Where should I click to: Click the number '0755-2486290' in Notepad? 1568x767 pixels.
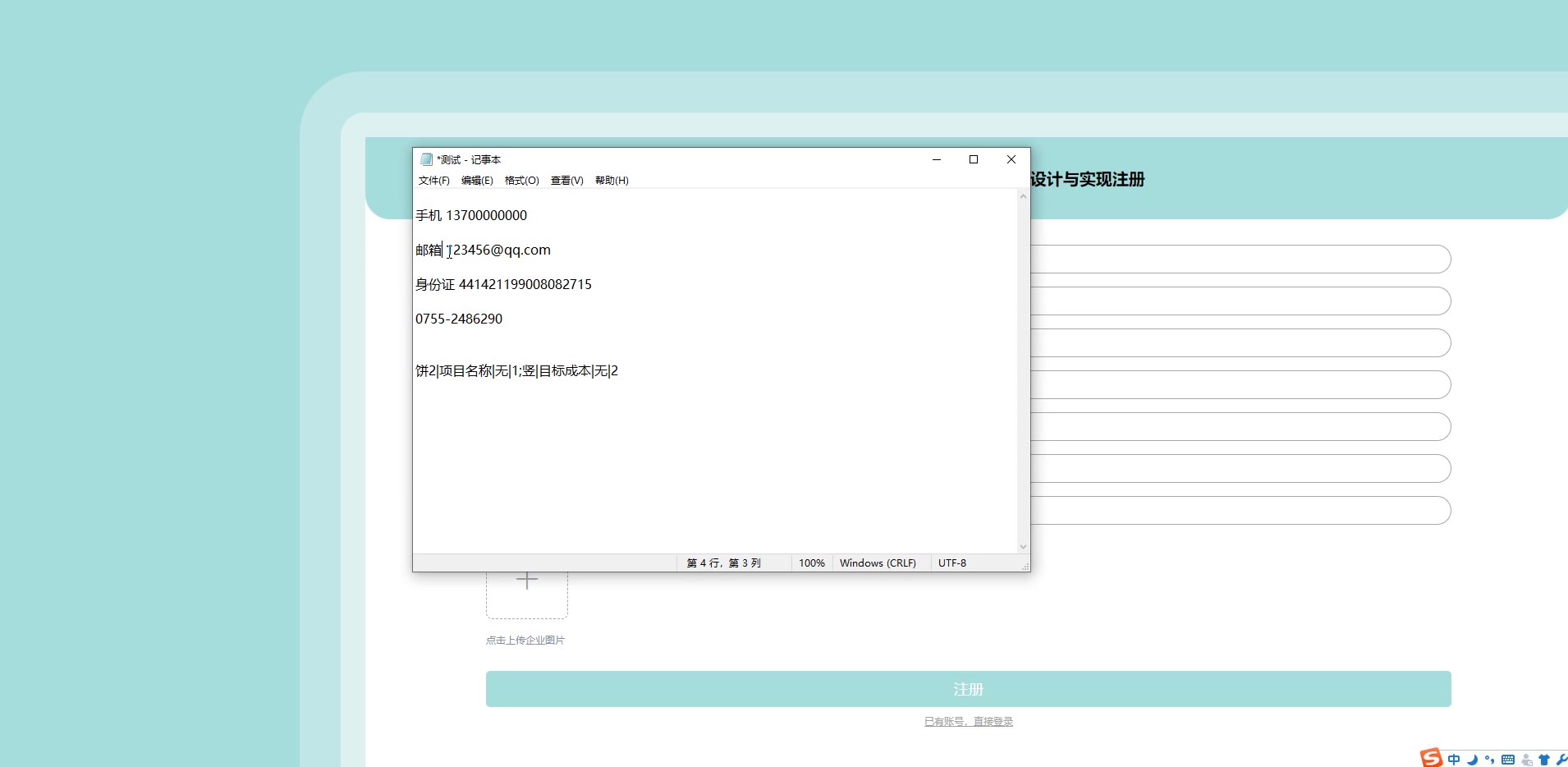(459, 319)
